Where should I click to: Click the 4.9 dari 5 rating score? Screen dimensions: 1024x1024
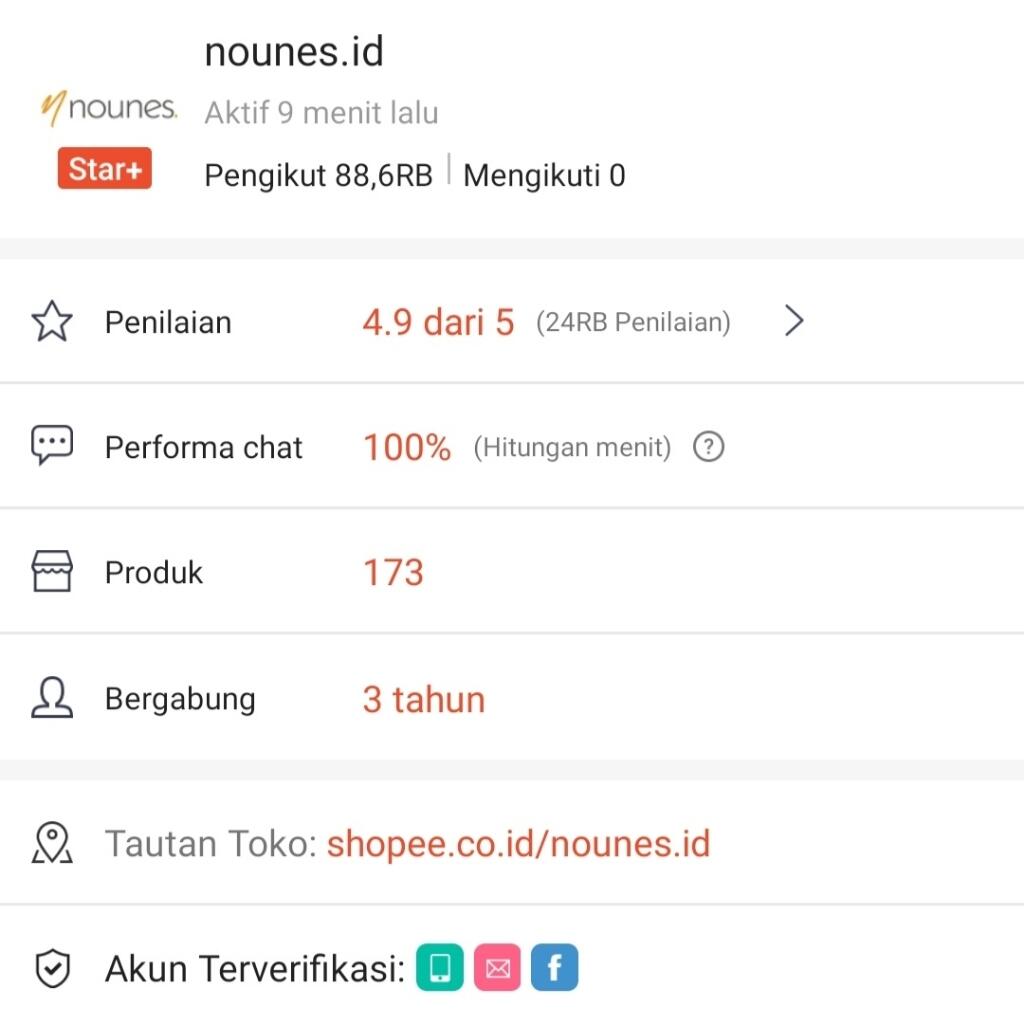coord(438,322)
